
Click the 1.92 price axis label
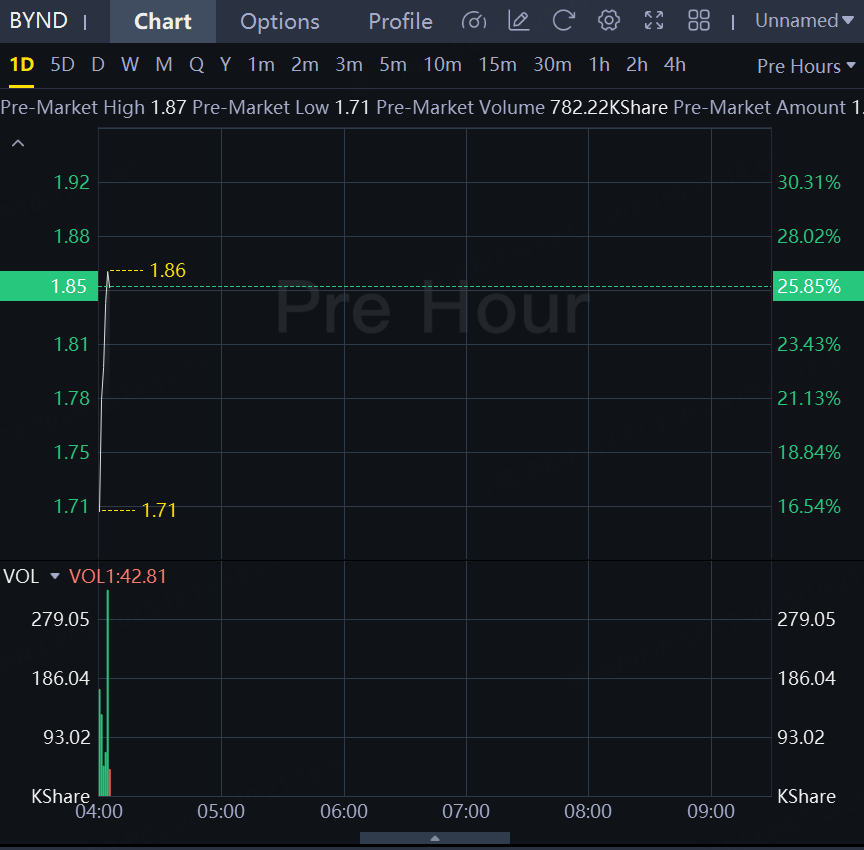(72, 182)
